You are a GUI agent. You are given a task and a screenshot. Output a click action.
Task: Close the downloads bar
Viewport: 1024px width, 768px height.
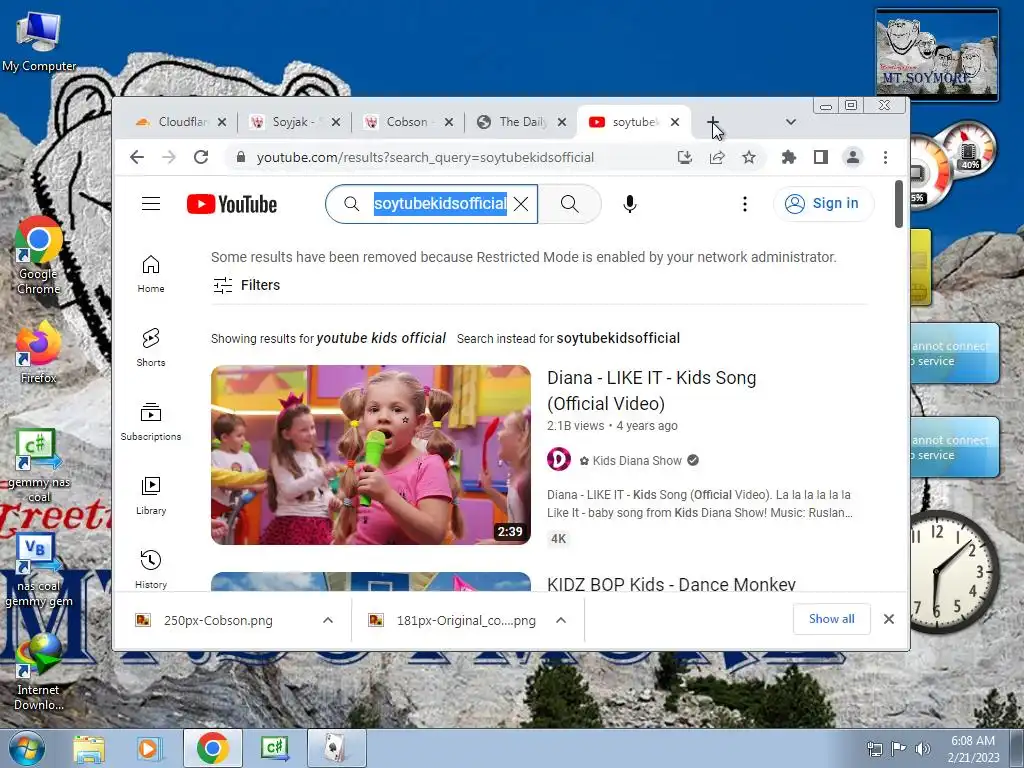(x=889, y=619)
